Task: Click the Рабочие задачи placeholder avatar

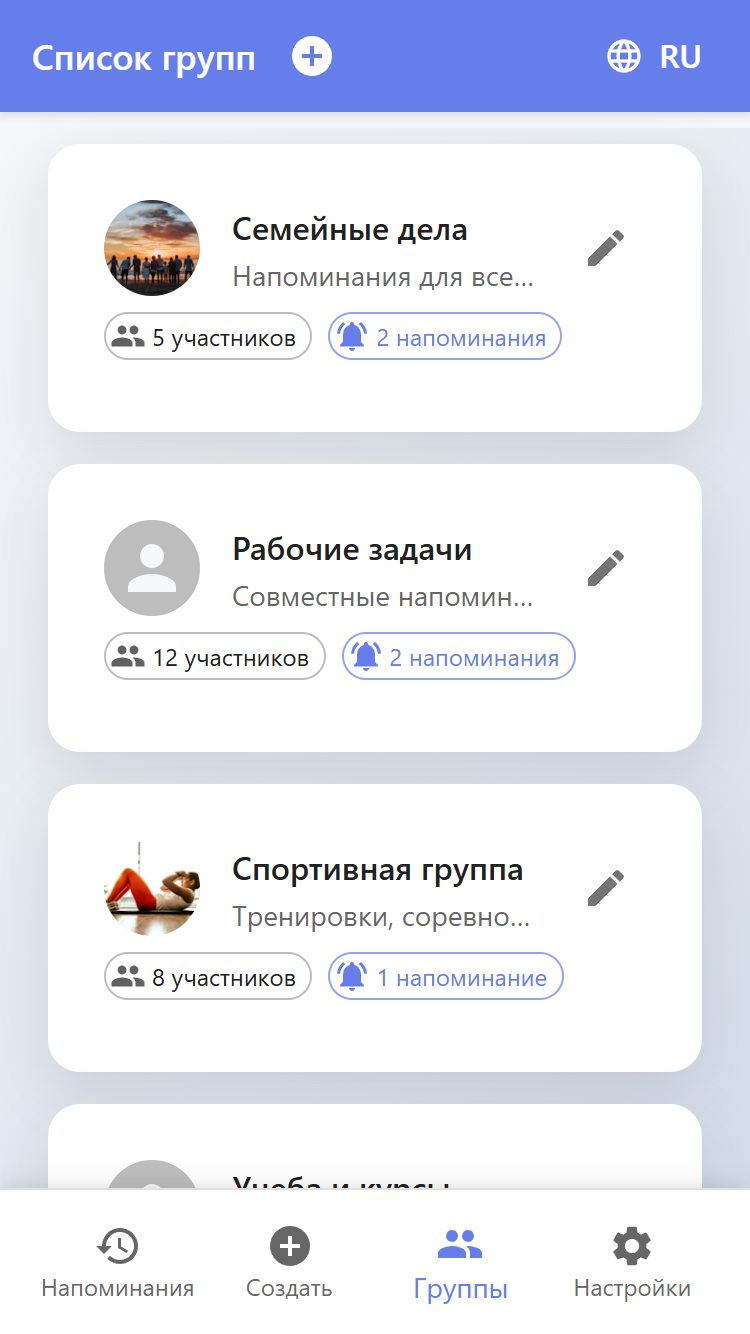Action: [x=152, y=568]
